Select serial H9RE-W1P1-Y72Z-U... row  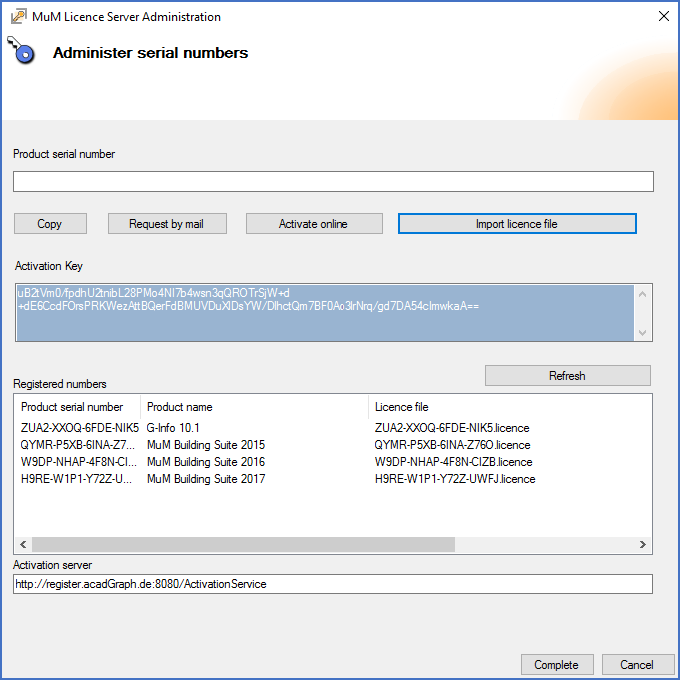coord(77,479)
